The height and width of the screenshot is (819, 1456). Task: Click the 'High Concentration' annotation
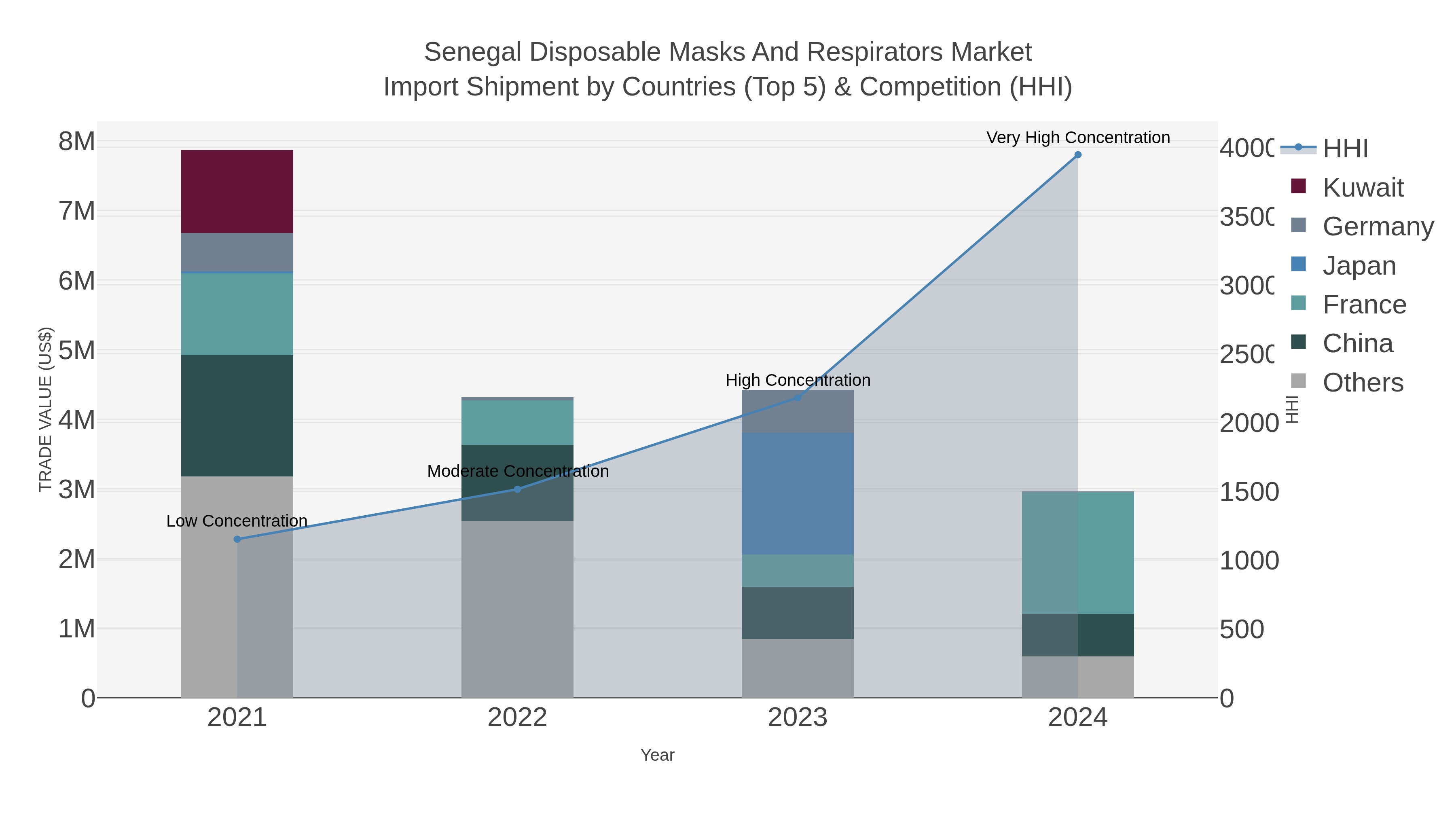[x=798, y=380]
